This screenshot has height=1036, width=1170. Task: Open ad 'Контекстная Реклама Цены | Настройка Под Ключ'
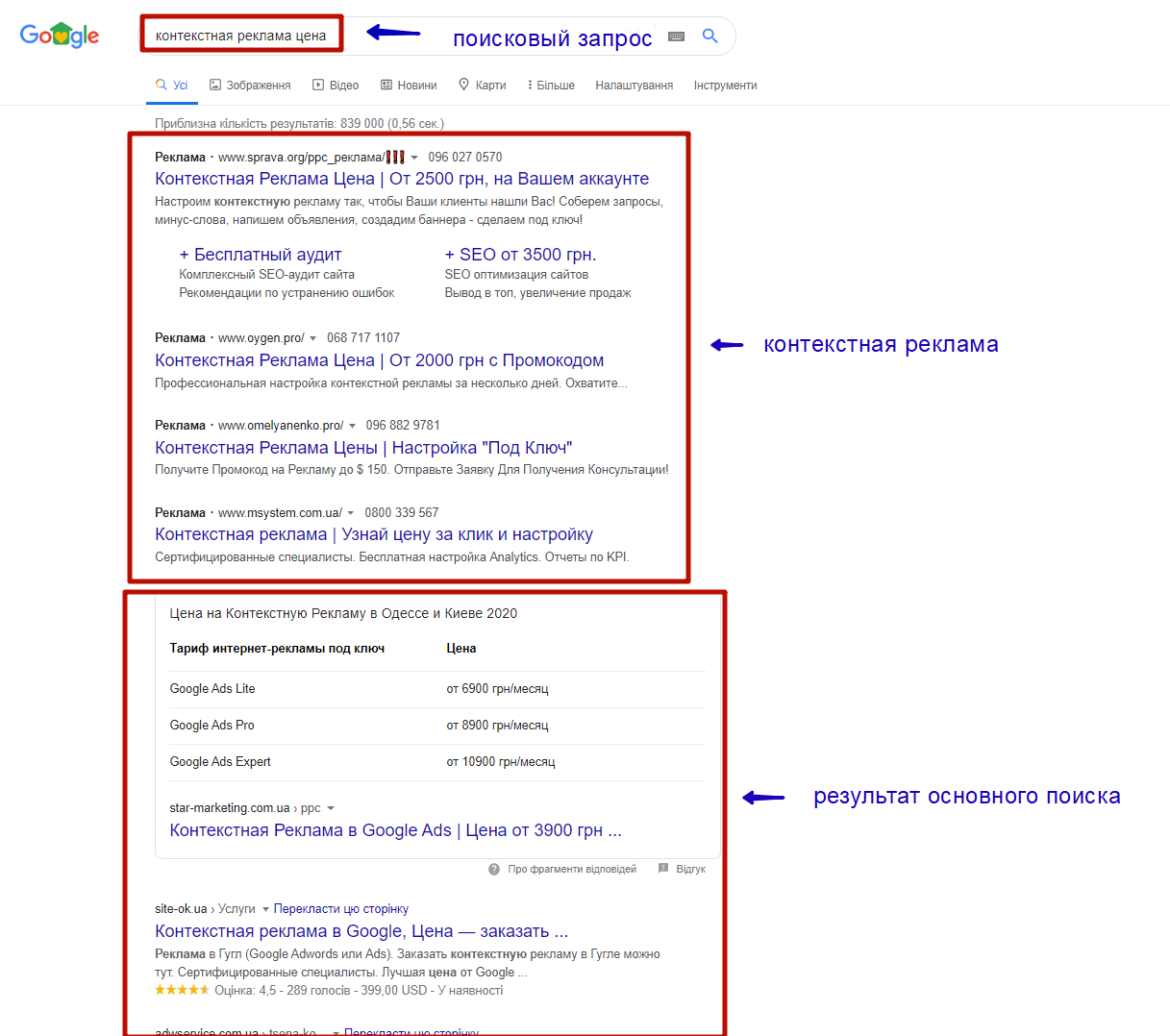363,448
